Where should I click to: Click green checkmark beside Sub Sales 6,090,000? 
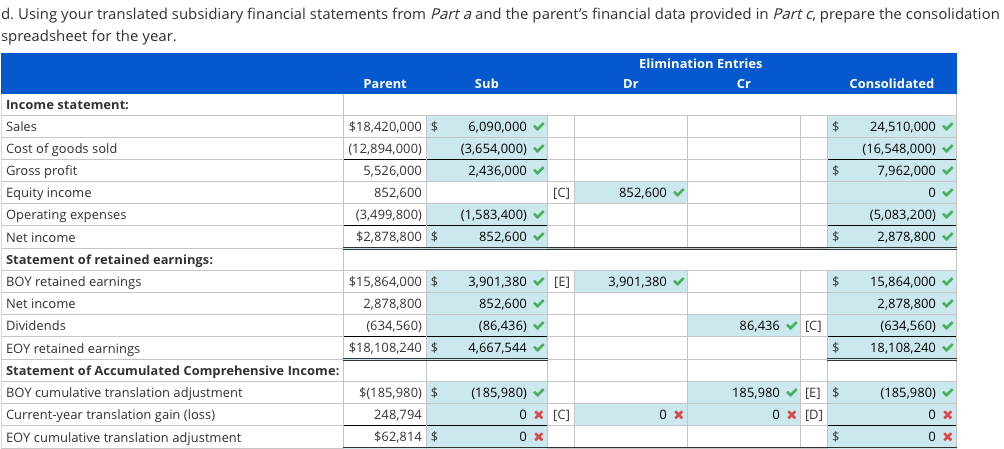(539, 127)
